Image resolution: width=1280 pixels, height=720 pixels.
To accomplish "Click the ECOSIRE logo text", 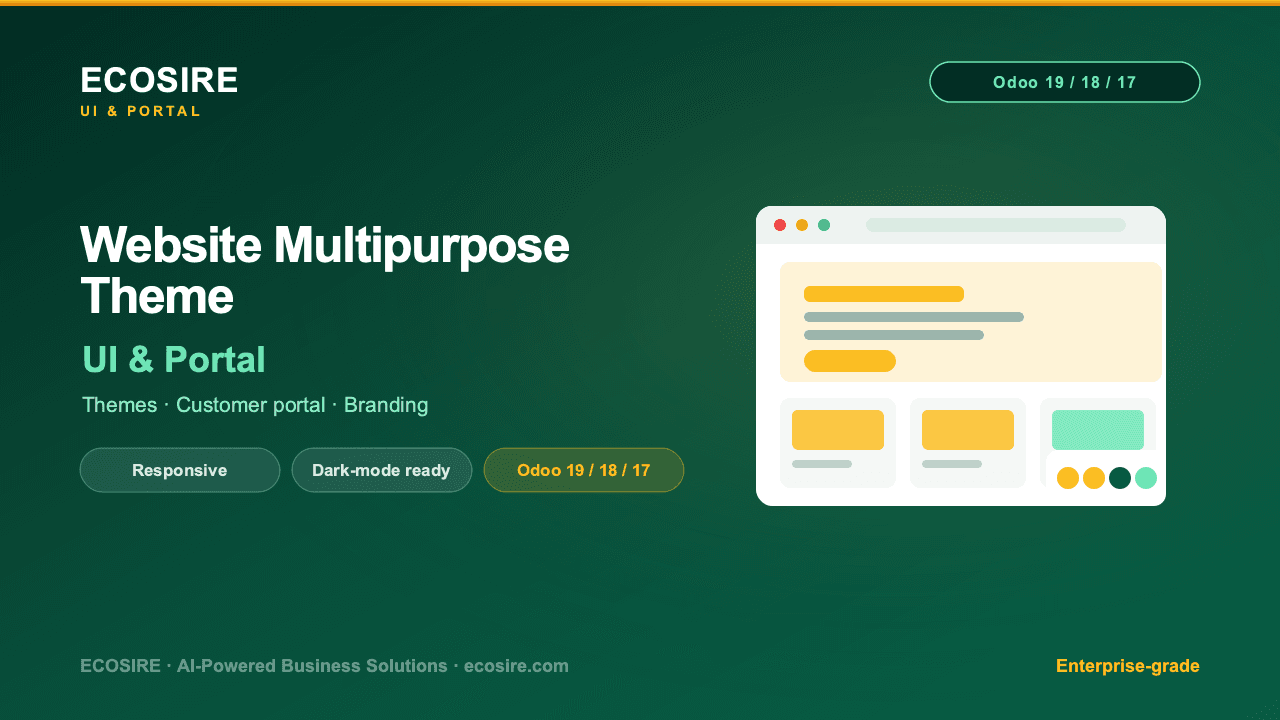I will pyautogui.click(x=159, y=80).
